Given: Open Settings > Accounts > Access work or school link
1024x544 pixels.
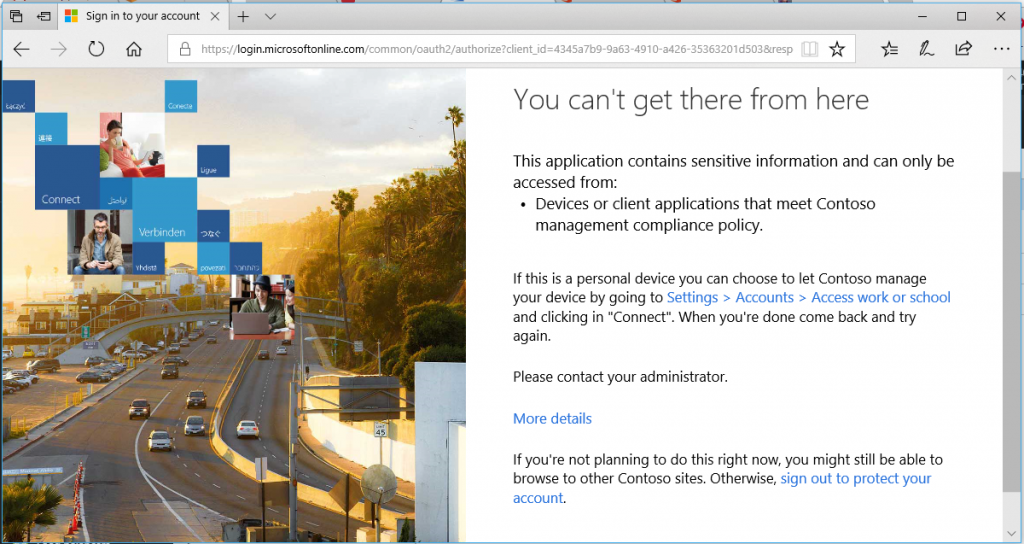Looking at the screenshot, I should point(808,298).
